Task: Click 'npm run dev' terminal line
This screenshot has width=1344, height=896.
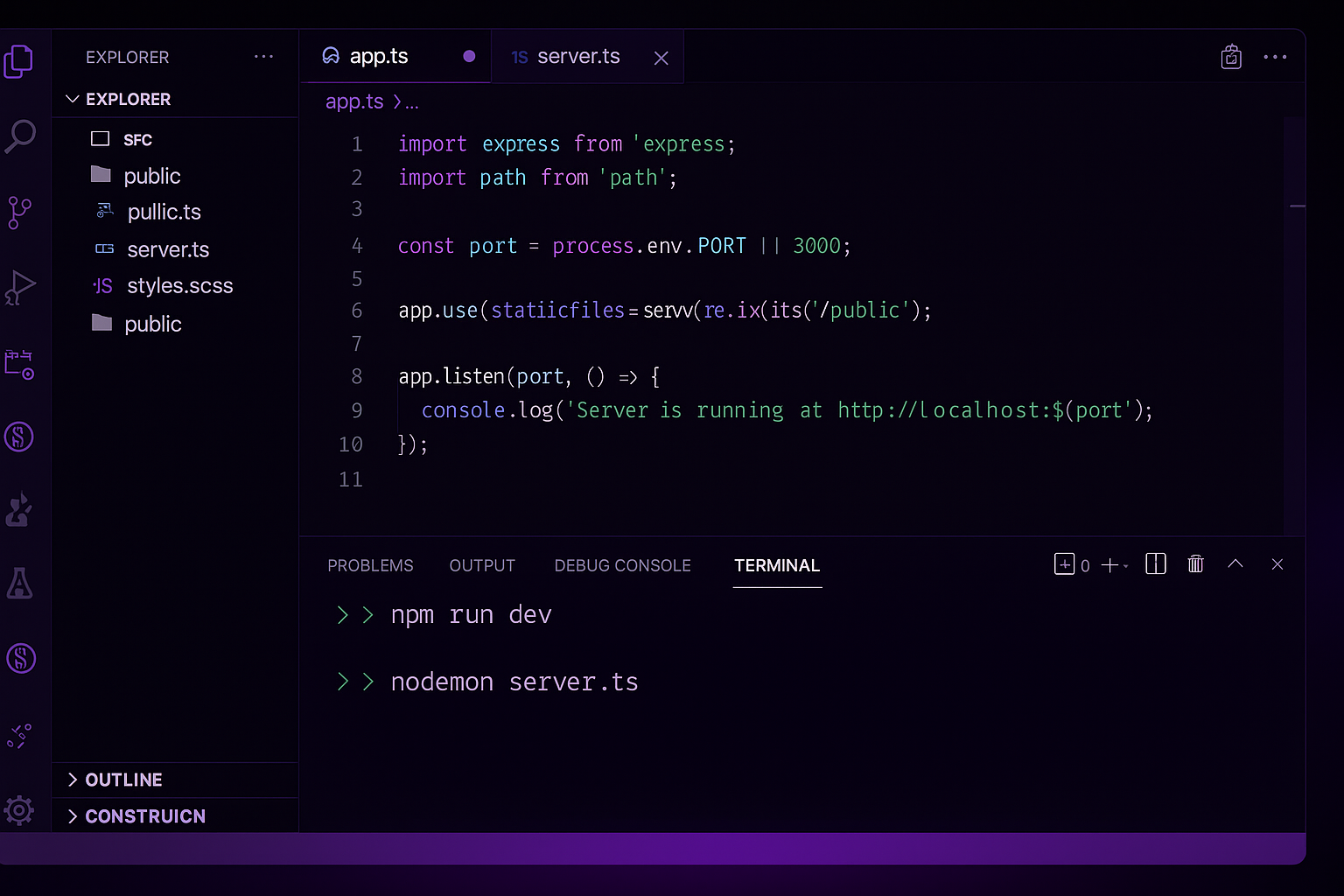Action: click(x=471, y=615)
